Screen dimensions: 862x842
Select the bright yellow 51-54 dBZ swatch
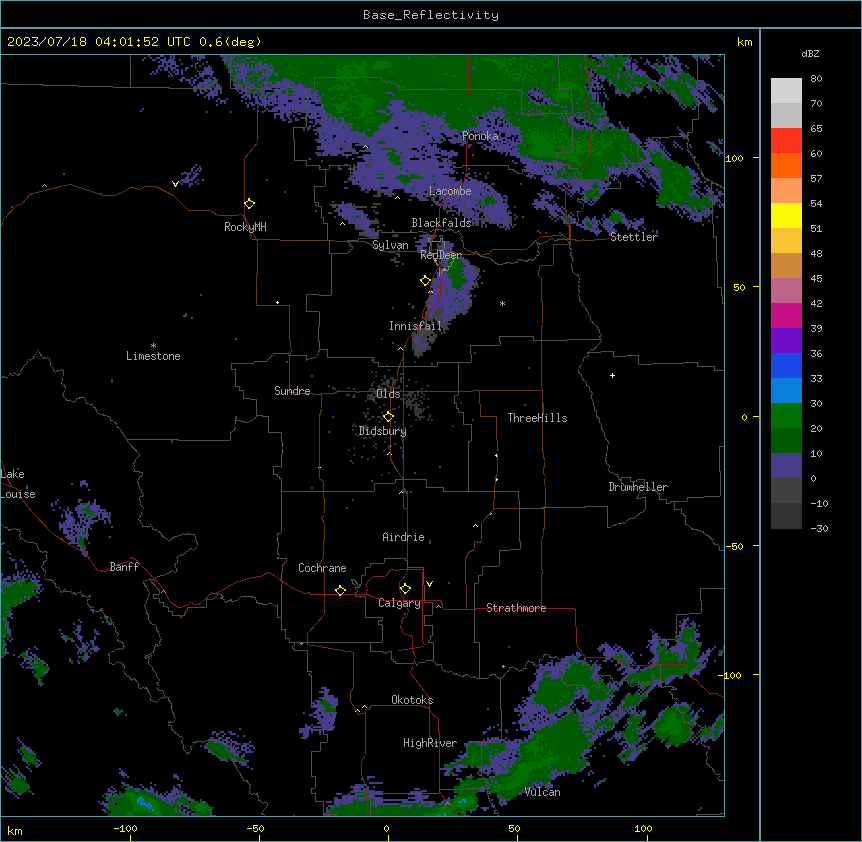(x=786, y=215)
